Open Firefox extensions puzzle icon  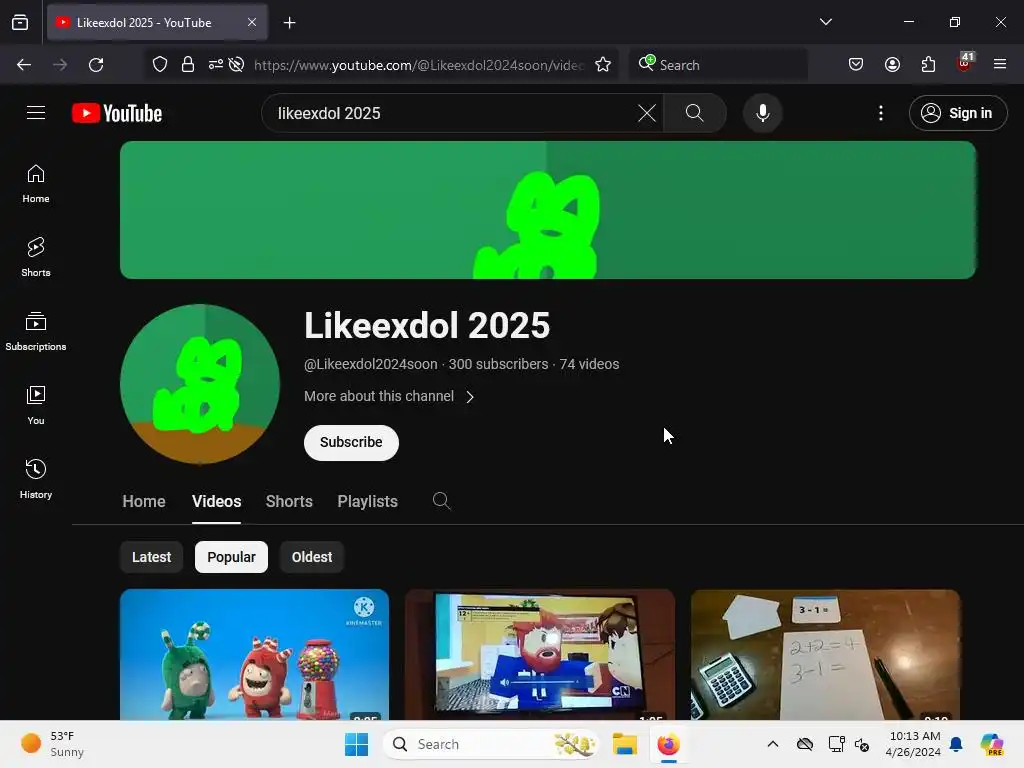click(928, 65)
